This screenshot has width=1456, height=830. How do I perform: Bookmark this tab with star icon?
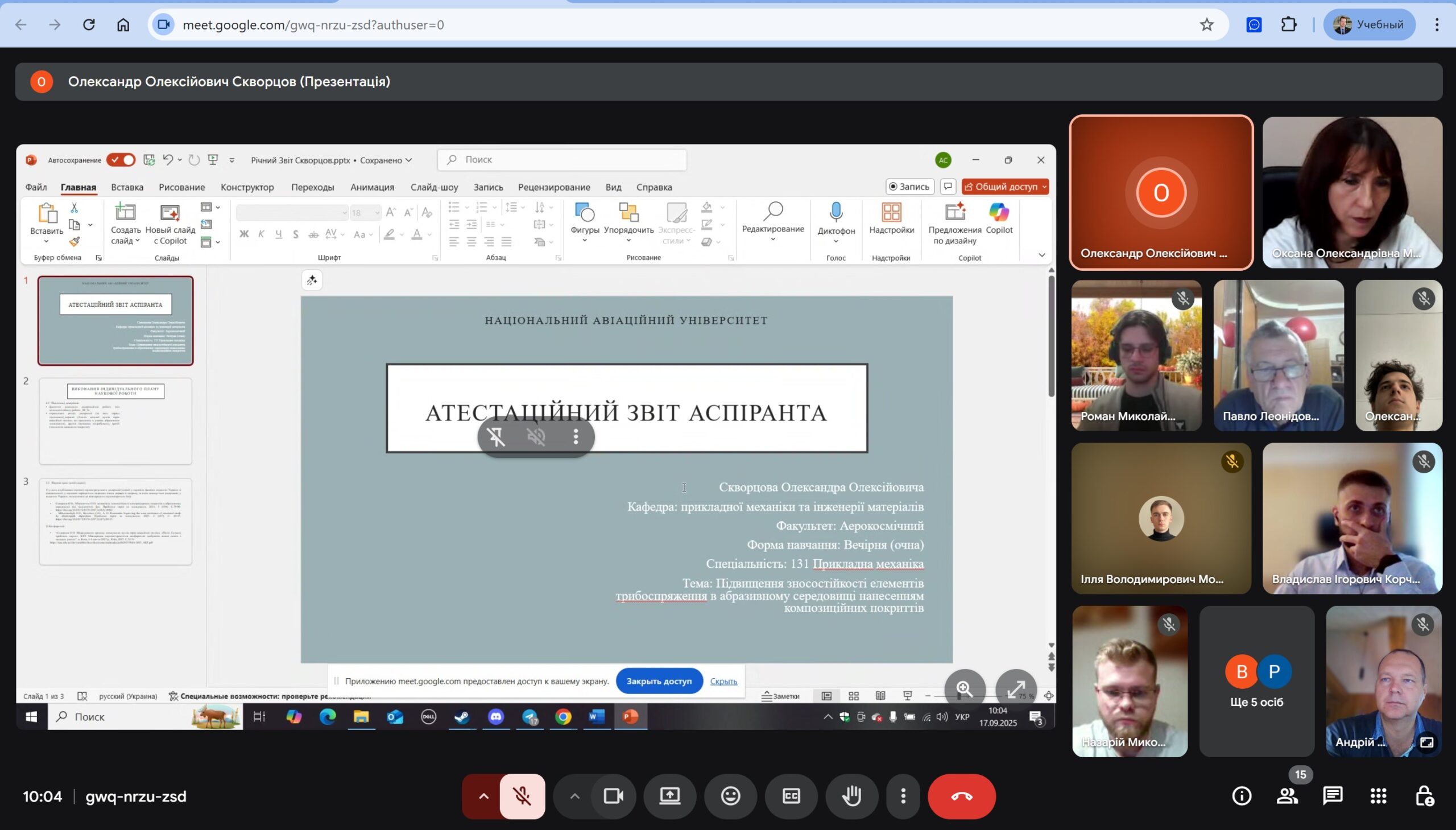click(x=1206, y=24)
